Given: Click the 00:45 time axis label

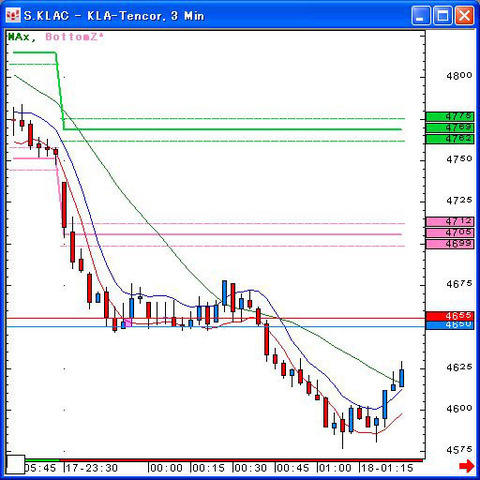Looking at the screenshot, I should (x=293, y=468).
